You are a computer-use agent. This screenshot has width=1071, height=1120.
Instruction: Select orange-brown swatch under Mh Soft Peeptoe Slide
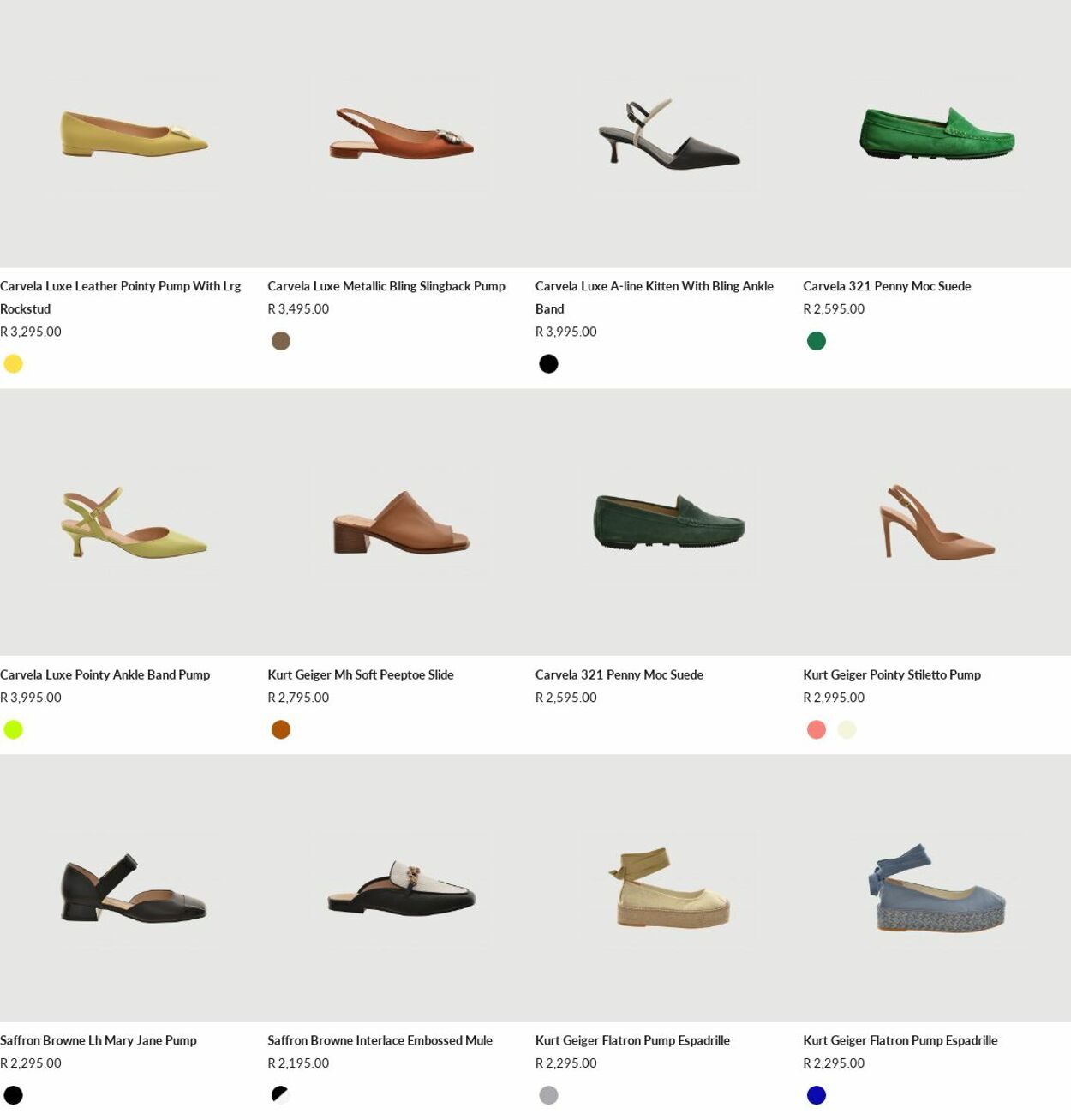point(281,730)
